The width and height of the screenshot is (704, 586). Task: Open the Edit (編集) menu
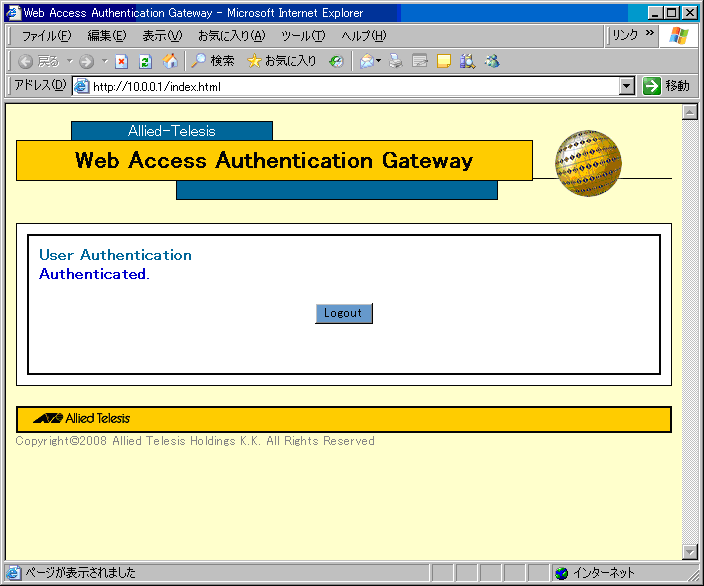[107, 35]
